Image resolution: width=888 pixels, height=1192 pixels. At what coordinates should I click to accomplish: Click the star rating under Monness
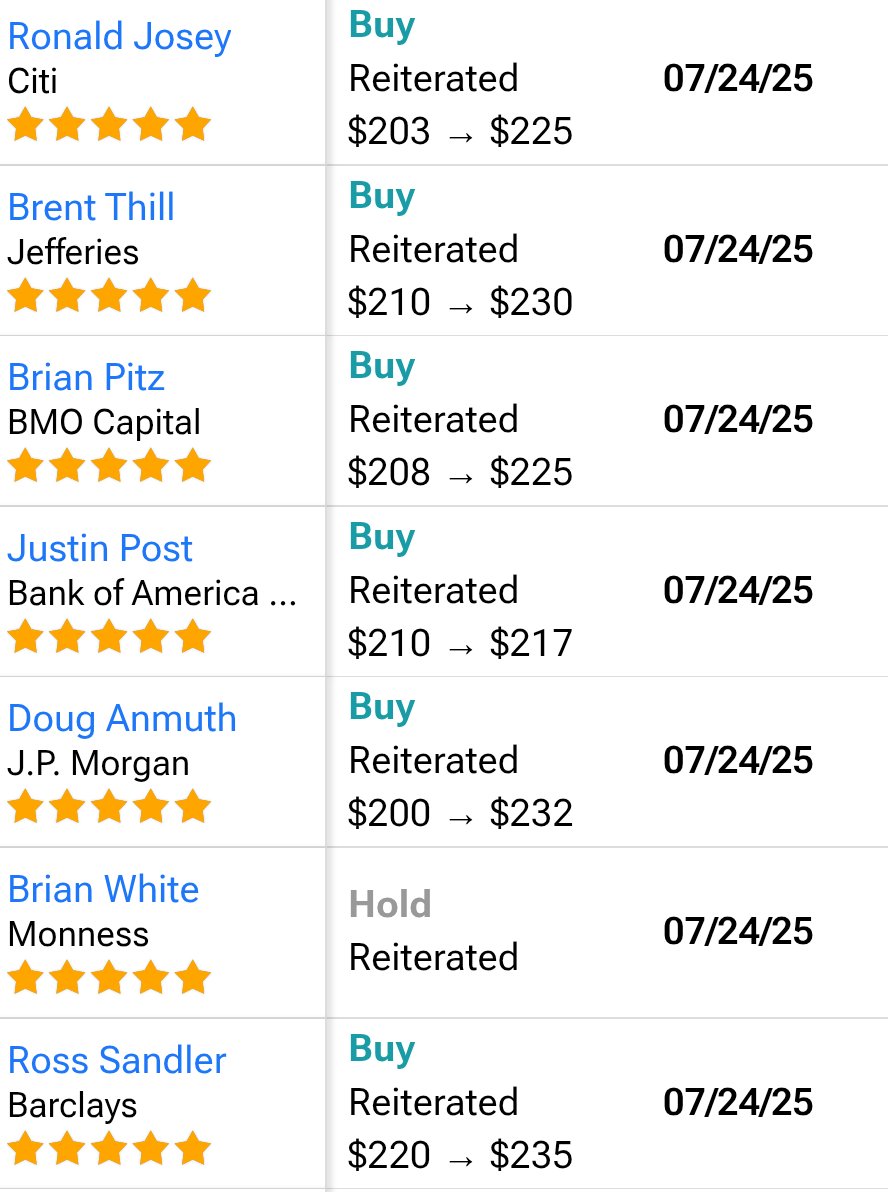point(109,977)
